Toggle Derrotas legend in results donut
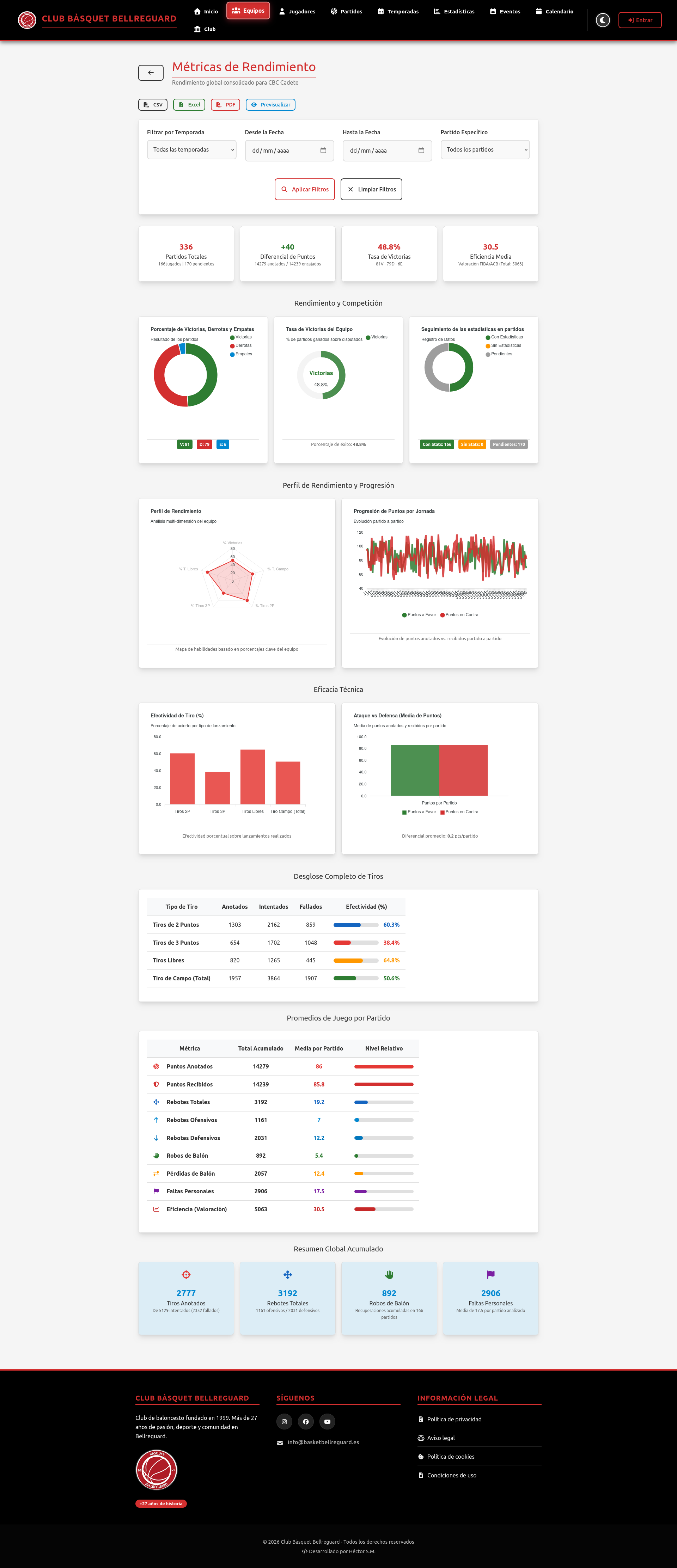The height and width of the screenshot is (1568, 677). (241, 346)
